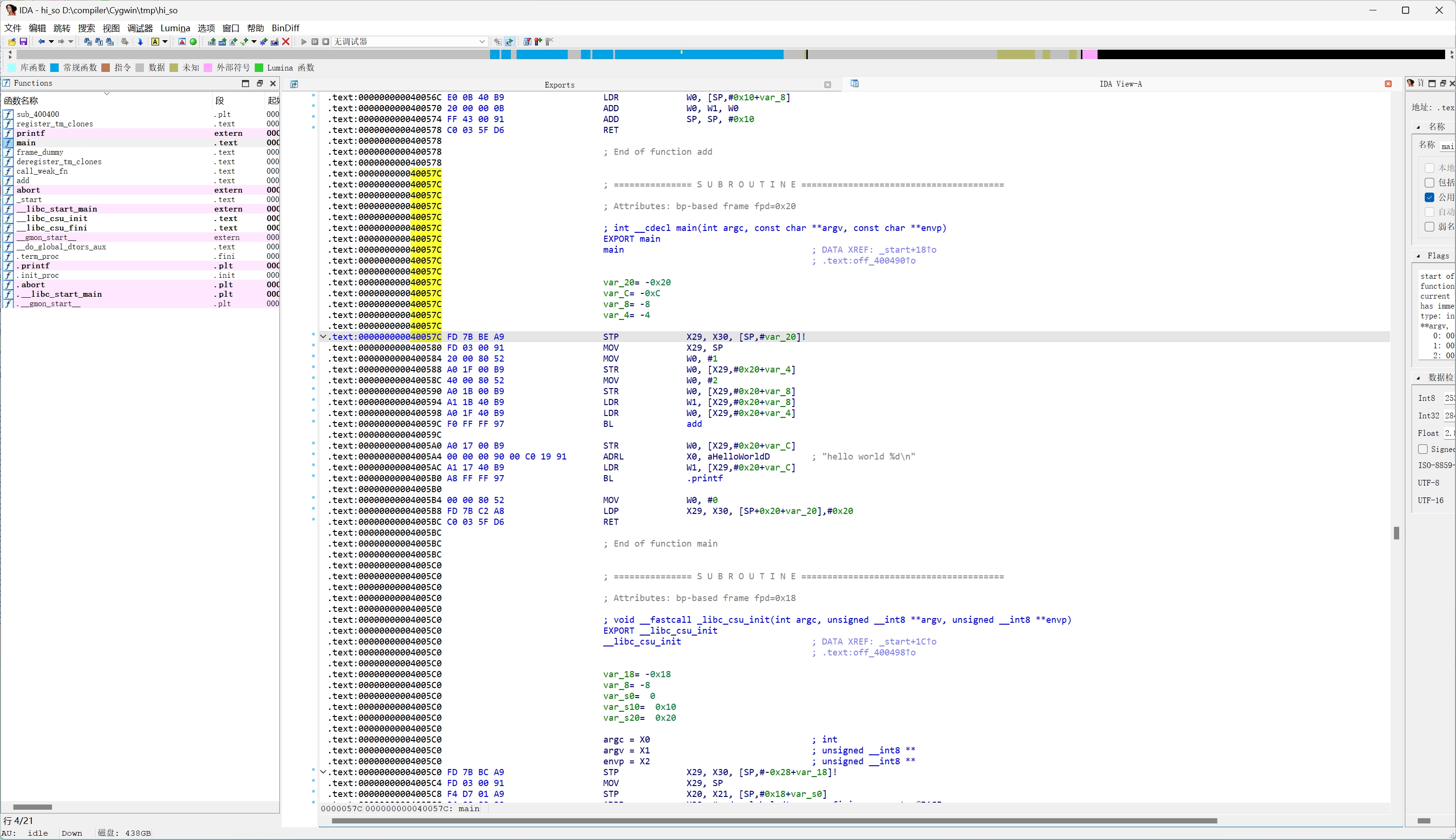Click the text search binoculars icon
This screenshot has height=840, width=1456.
(x=98, y=42)
